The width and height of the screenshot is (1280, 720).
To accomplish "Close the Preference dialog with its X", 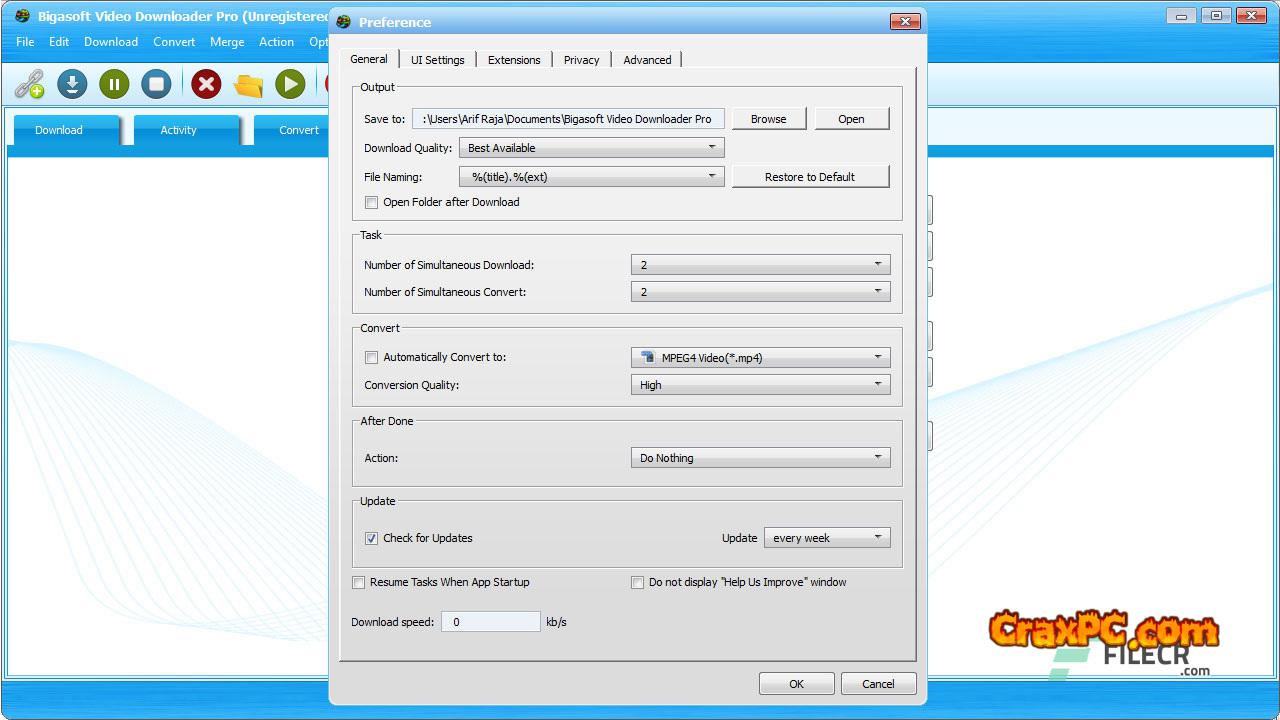I will 904,21.
